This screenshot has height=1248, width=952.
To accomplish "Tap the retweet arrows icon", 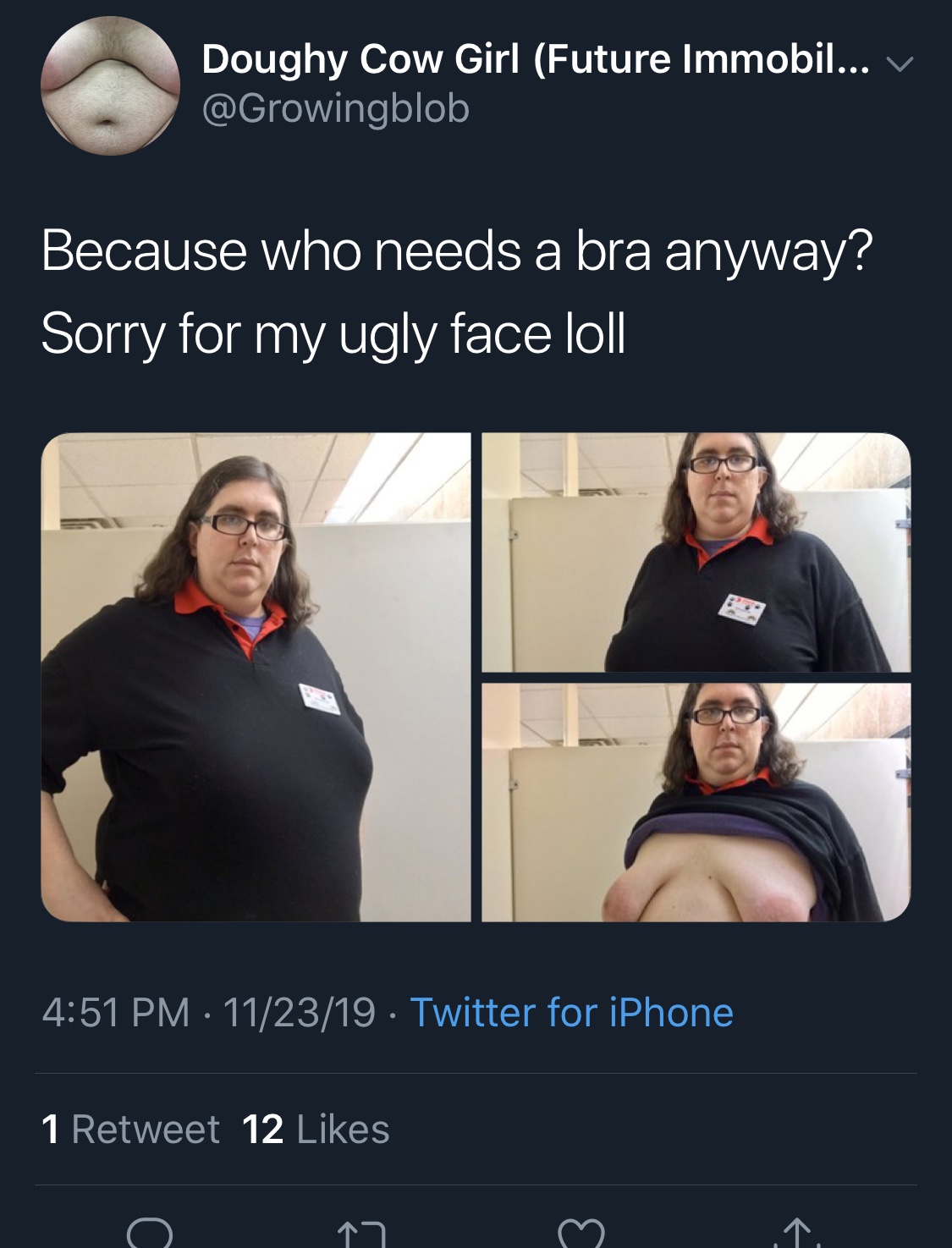I will [x=361, y=1235].
